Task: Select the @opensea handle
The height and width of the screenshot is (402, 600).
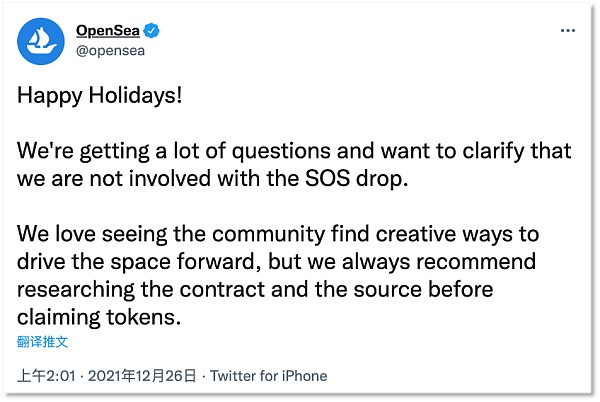Action: pos(110,50)
